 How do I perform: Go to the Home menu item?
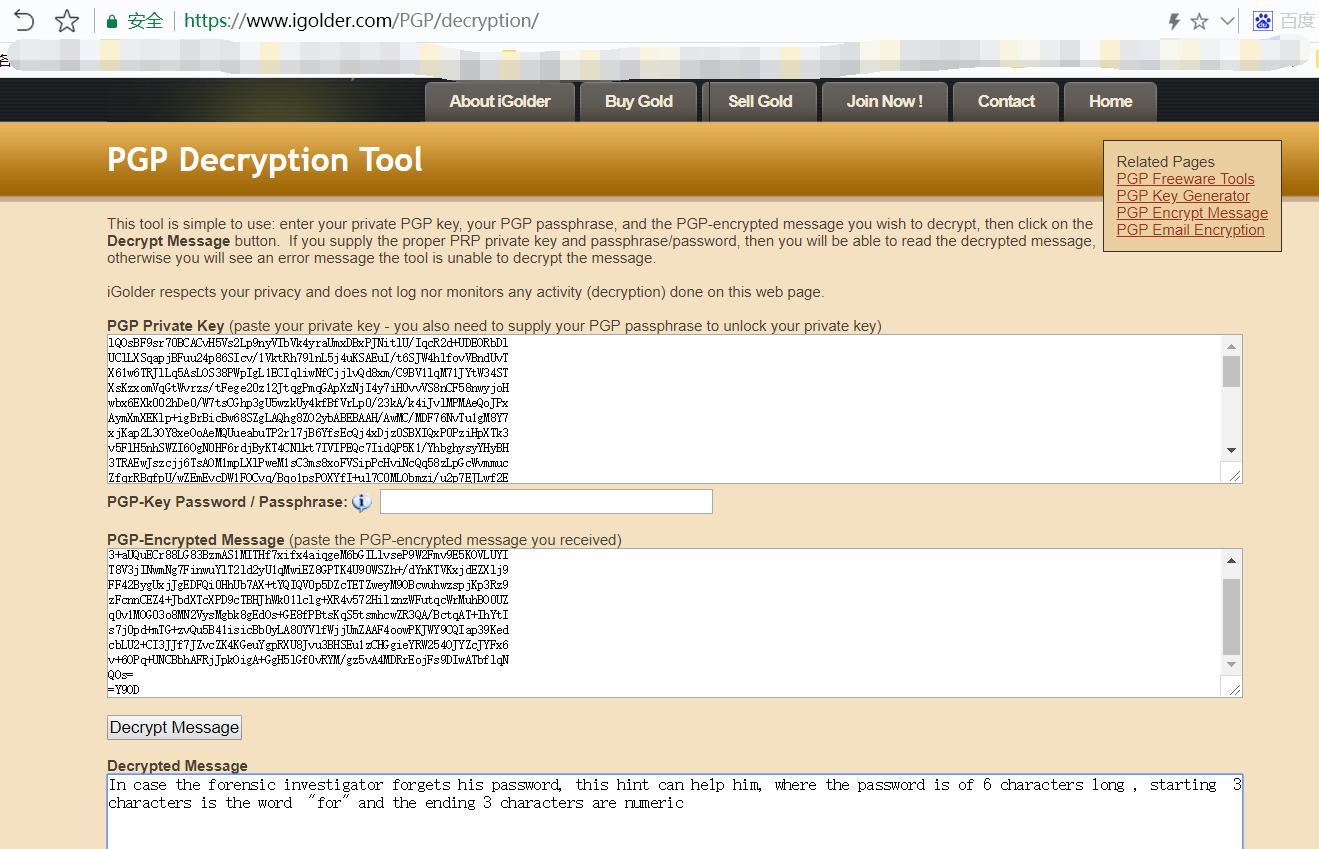pos(1110,101)
